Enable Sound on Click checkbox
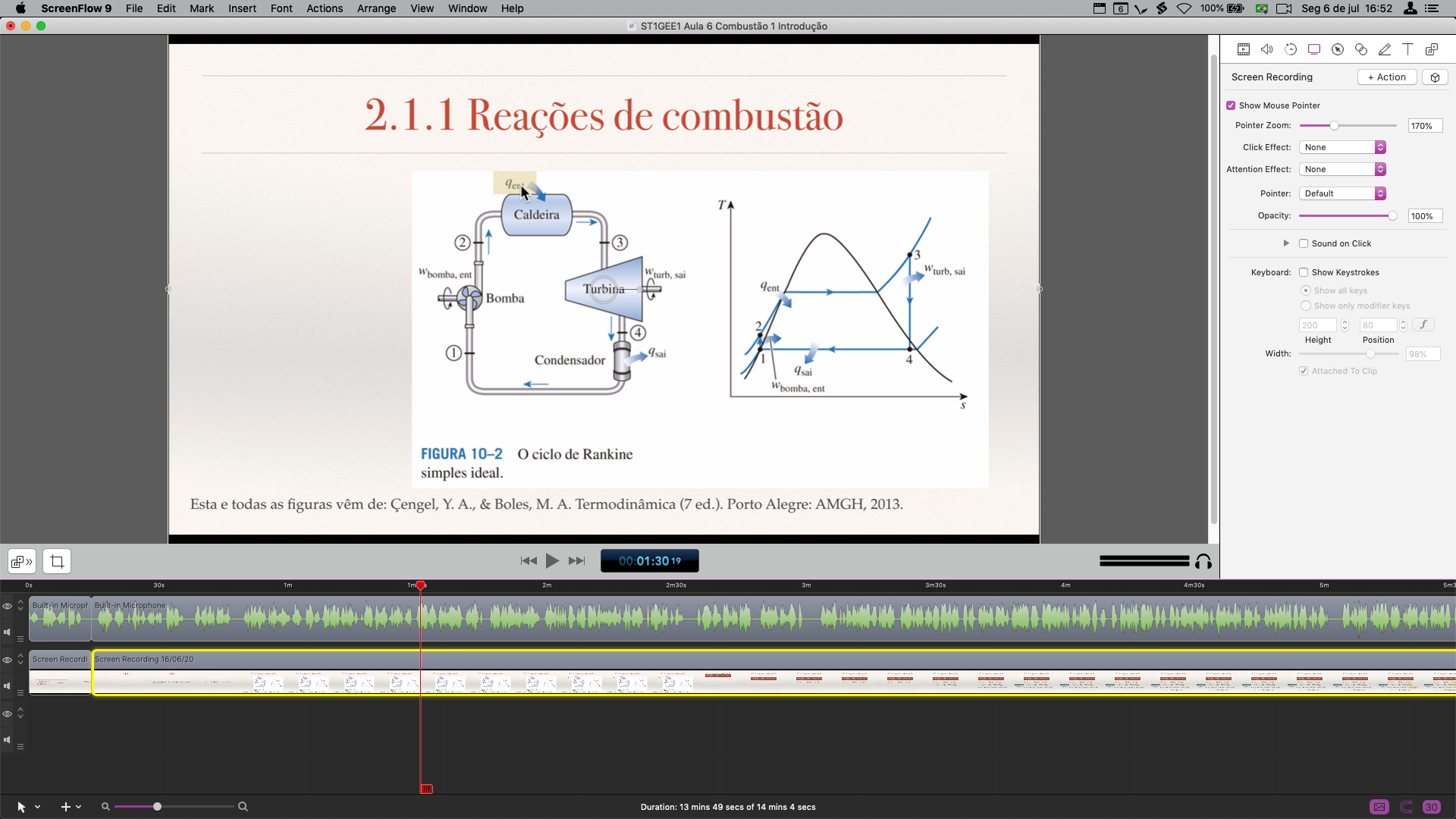Viewport: 1456px width, 819px height. 1304,243
